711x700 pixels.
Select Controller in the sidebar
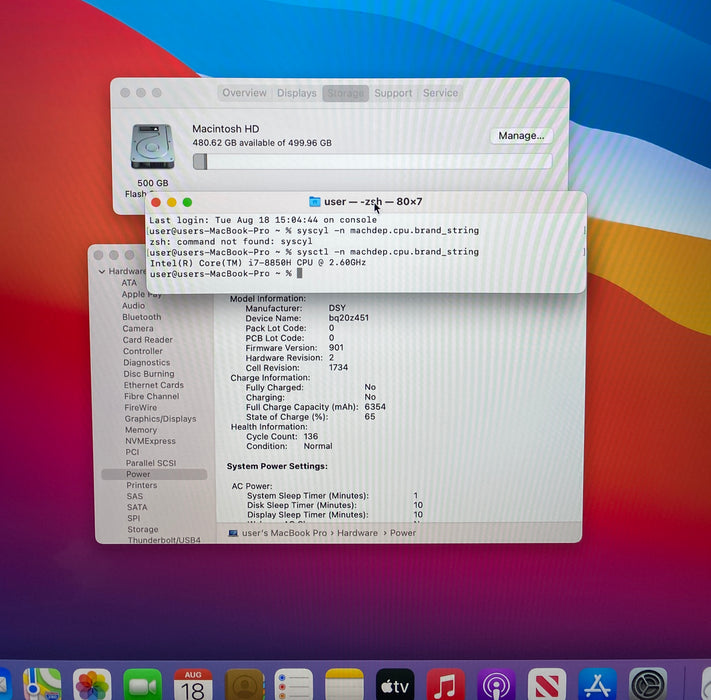143,351
